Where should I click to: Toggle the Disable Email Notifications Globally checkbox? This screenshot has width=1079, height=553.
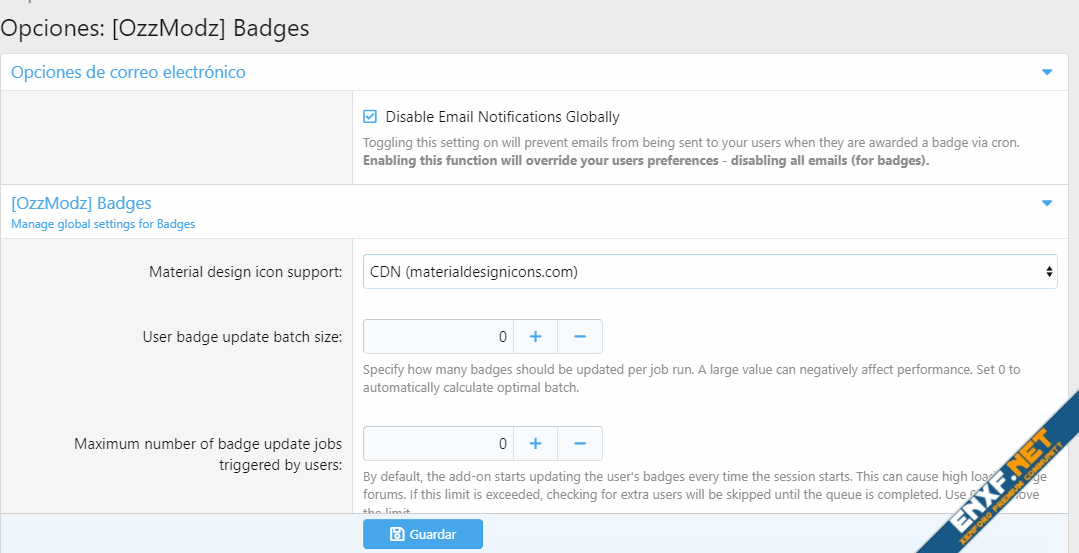point(370,117)
